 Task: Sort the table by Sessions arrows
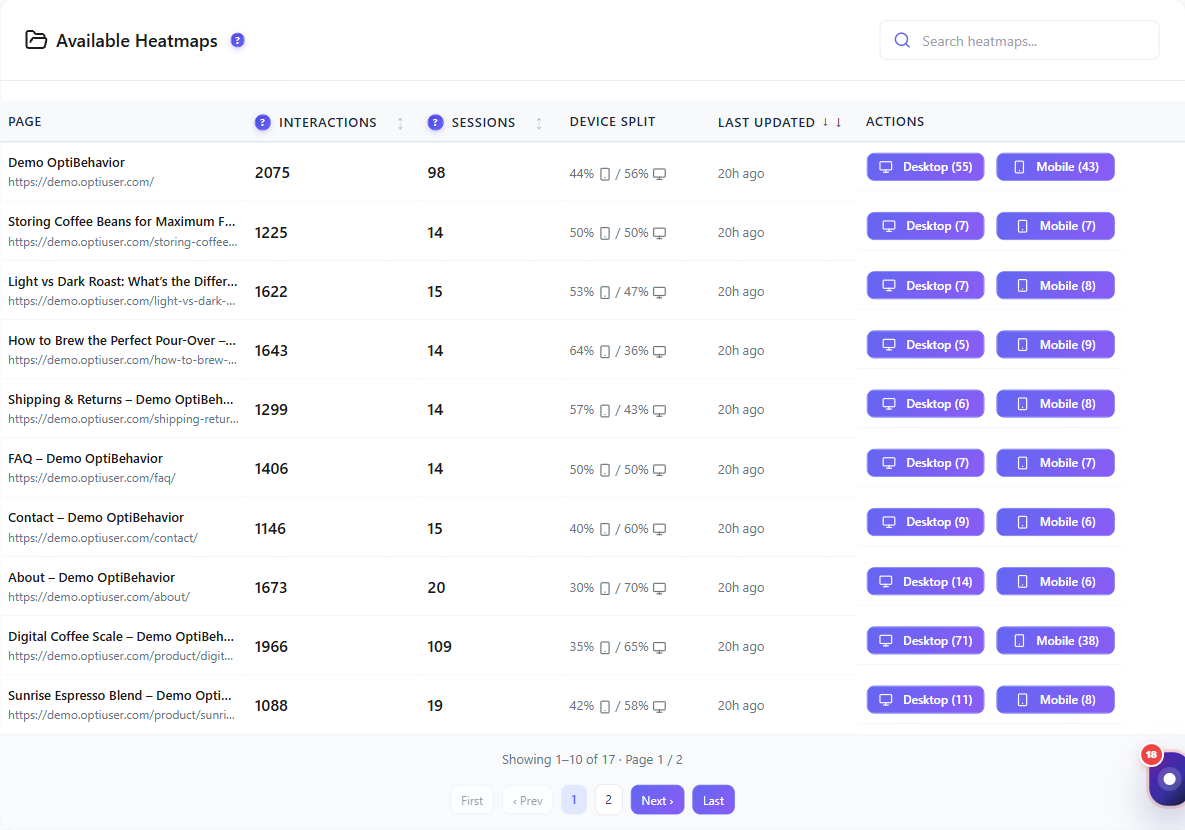pyautogui.click(x=539, y=123)
